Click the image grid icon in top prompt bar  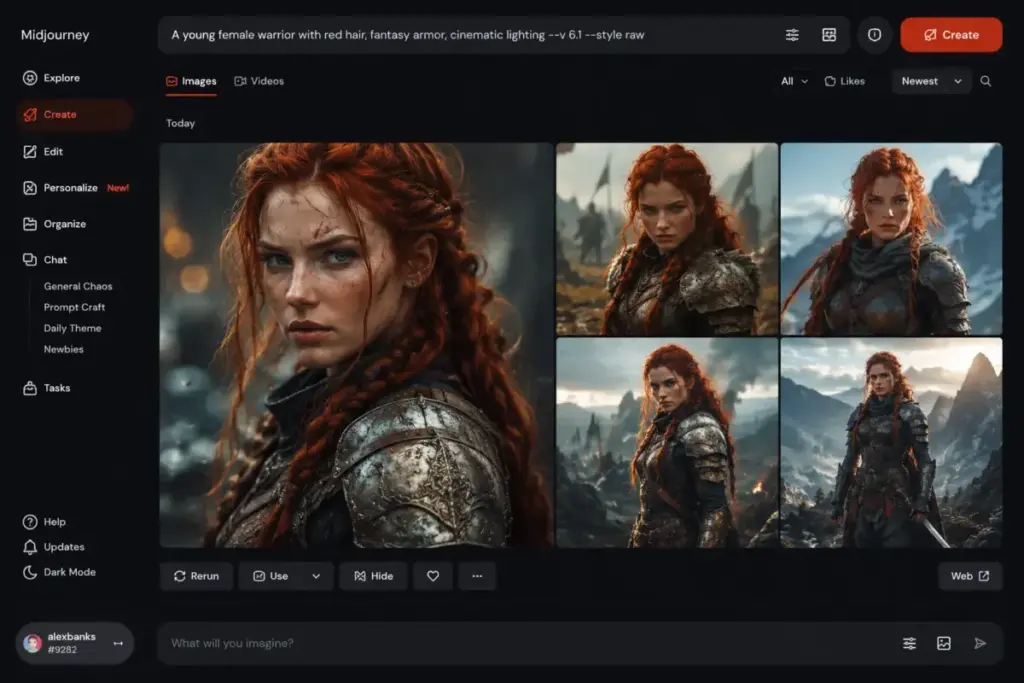[x=829, y=35]
